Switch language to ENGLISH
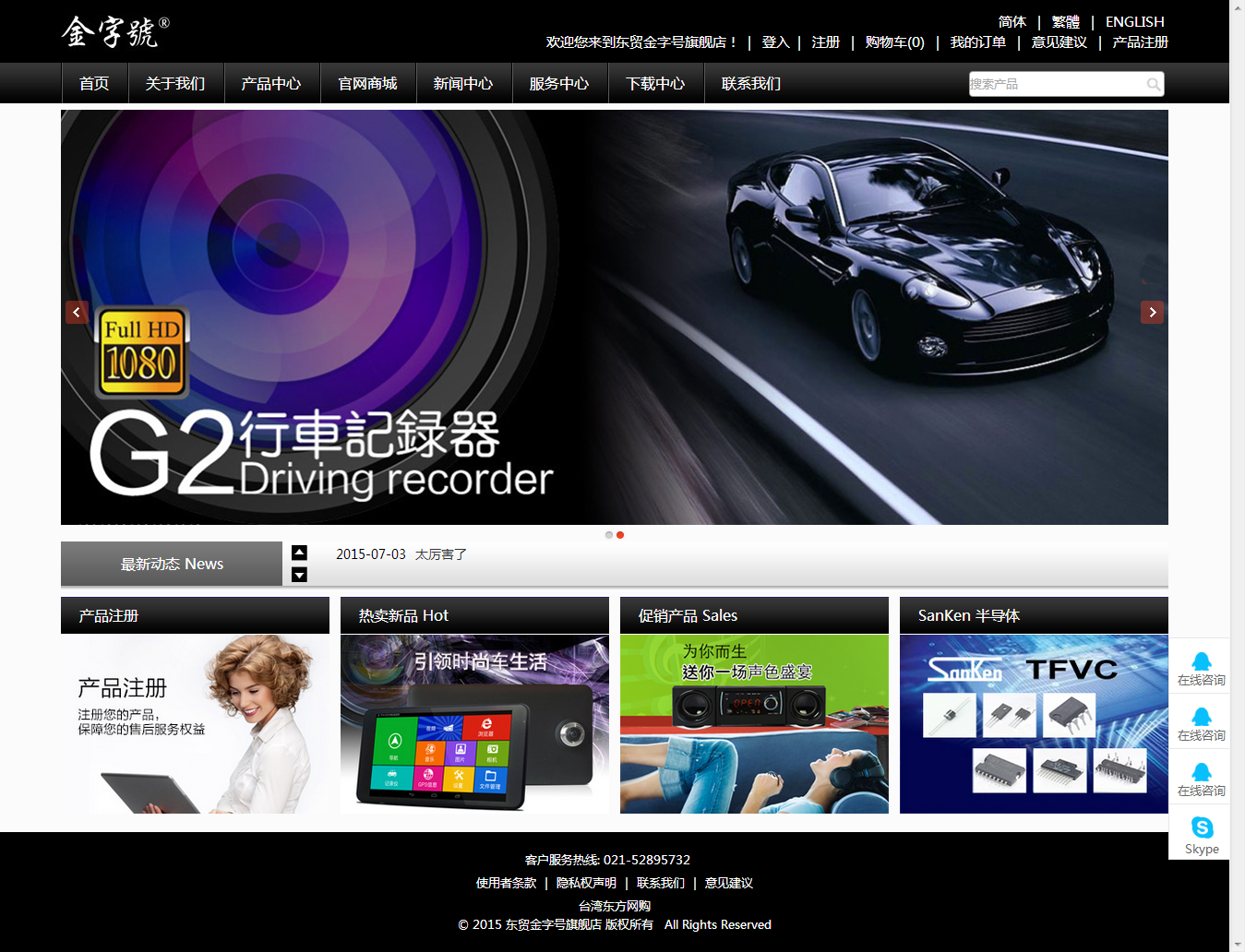This screenshot has height=952, width=1245. click(x=1134, y=22)
